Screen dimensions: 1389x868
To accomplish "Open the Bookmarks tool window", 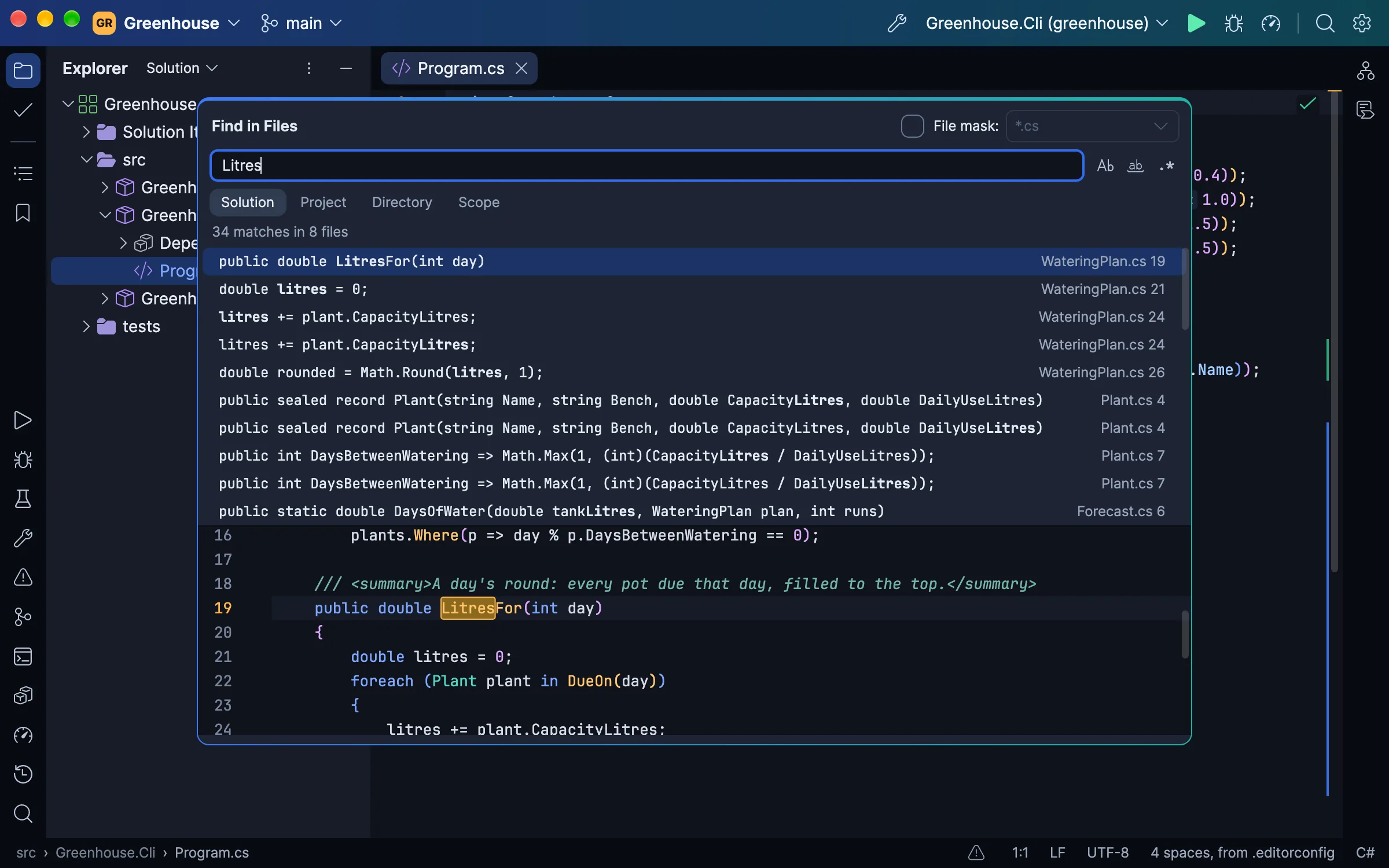I will click(x=23, y=212).
